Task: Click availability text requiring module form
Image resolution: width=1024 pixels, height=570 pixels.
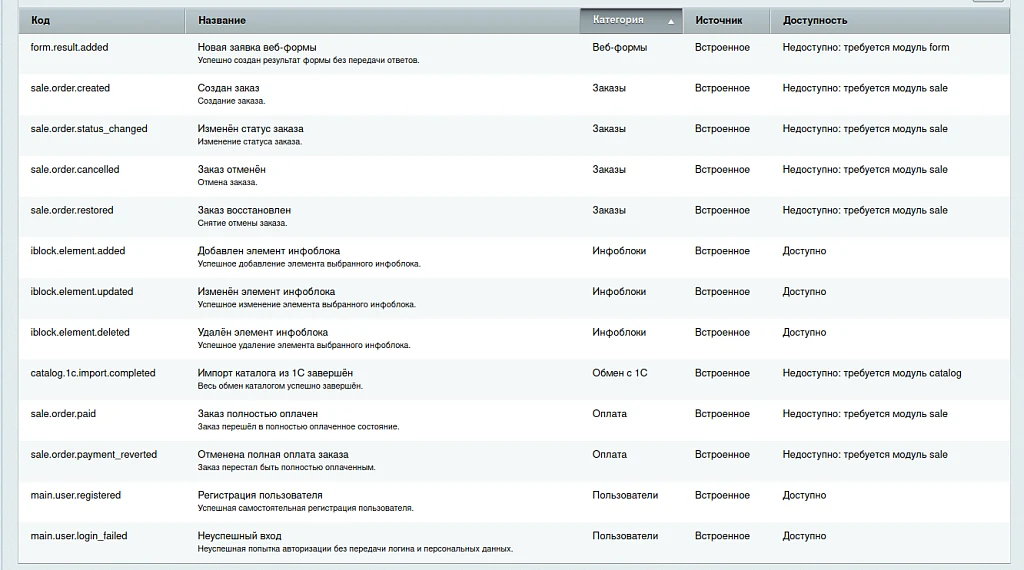Action: (x=866, y=47)
